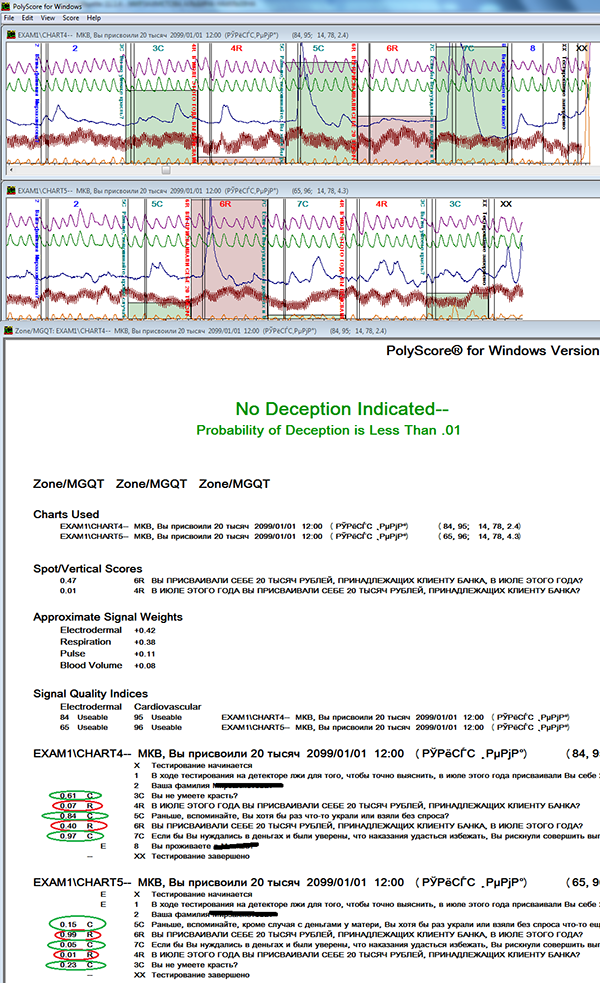Click circled score 0.61 C in CHART4 list
Viewport: 600px width, 983px height.
pos(76,796)
